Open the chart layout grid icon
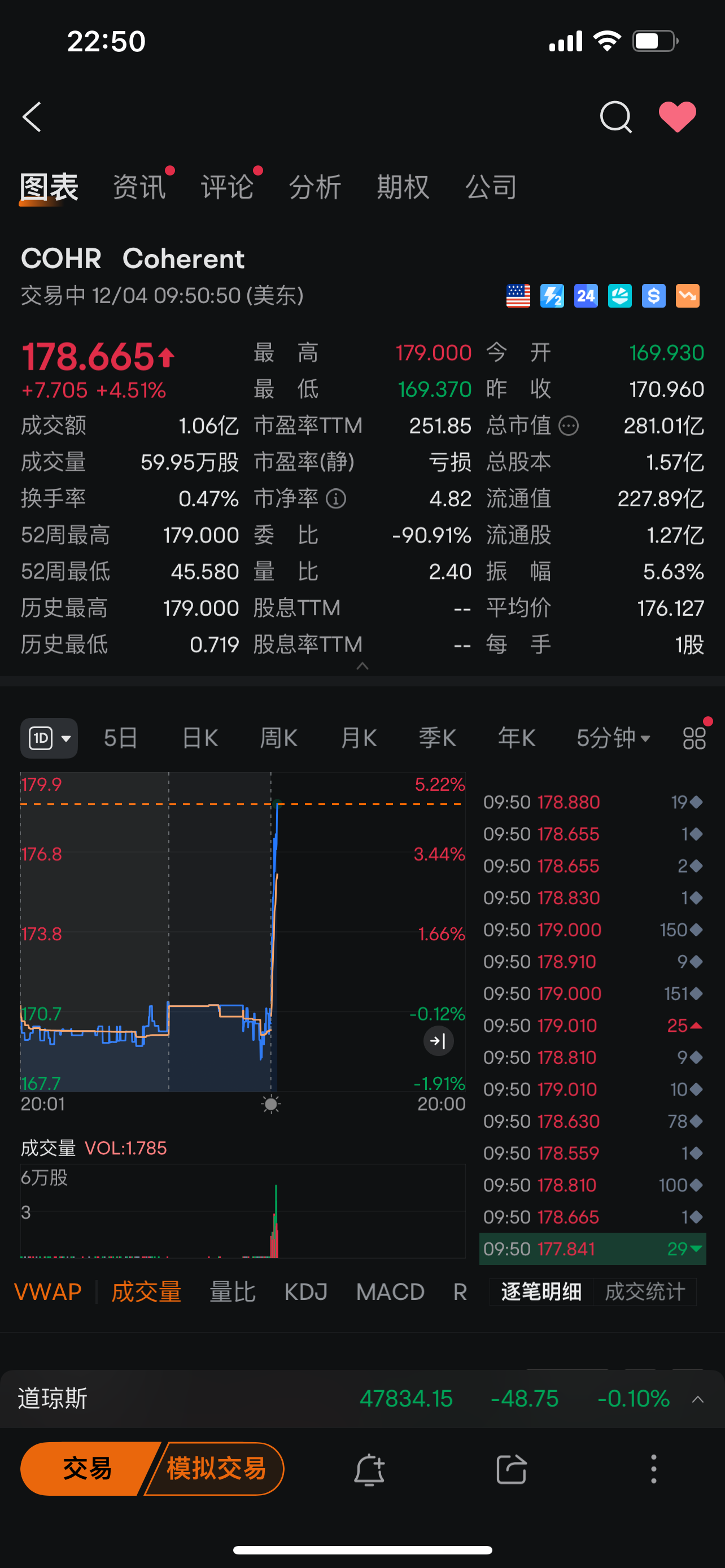 [694, 738]
